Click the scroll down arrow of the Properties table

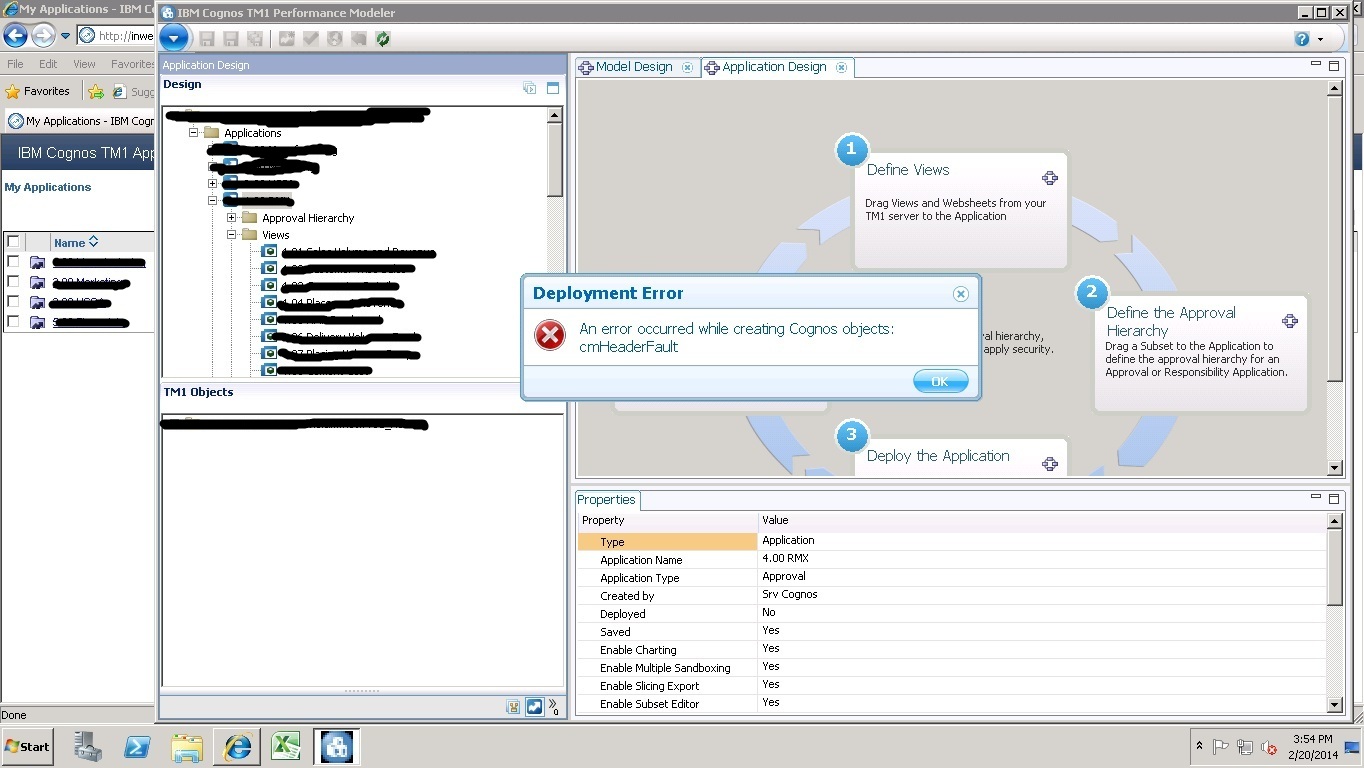pyautogui.click(x=1334, y=704)
